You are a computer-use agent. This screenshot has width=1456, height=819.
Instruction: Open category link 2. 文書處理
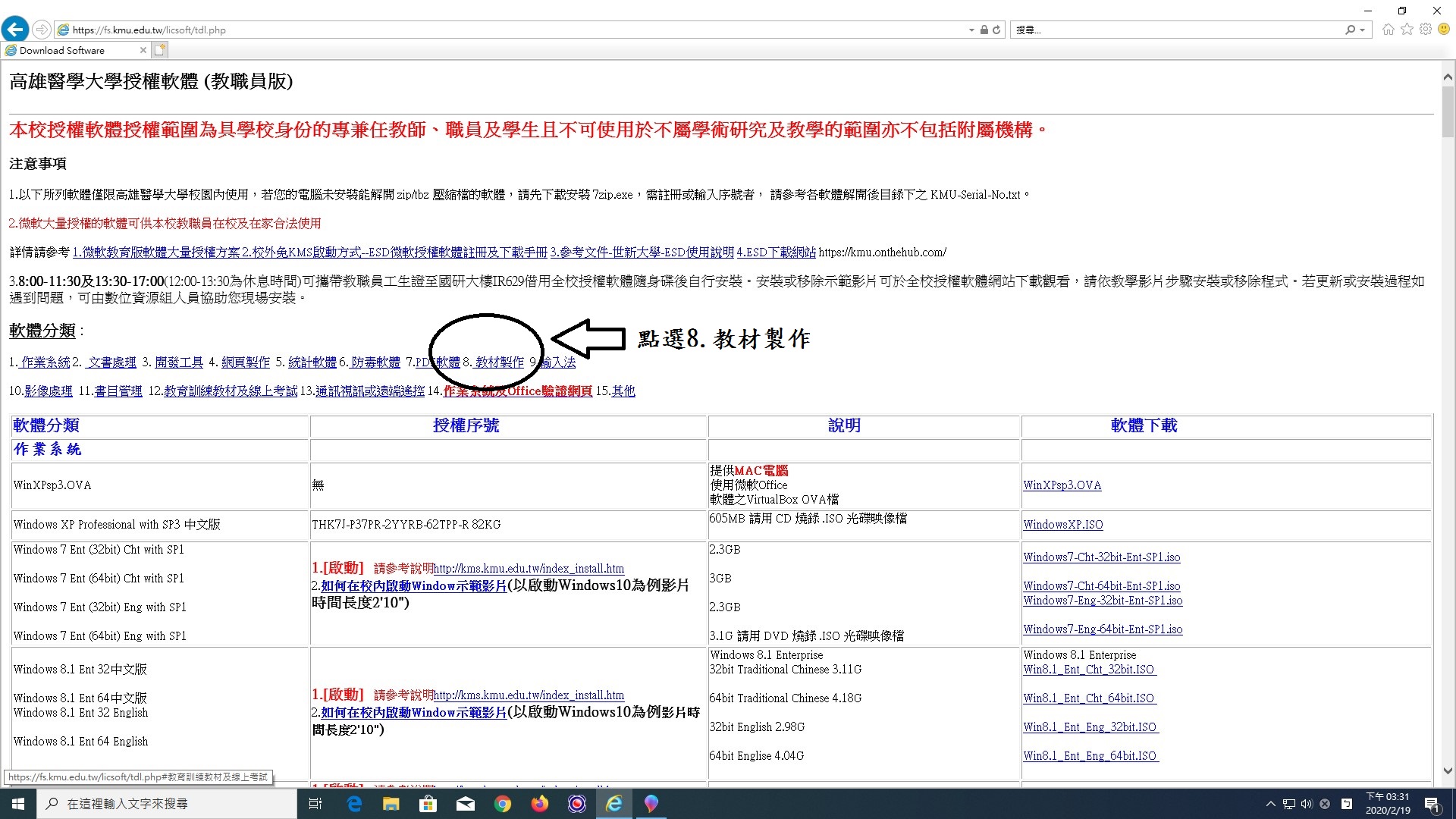(111, 362)
